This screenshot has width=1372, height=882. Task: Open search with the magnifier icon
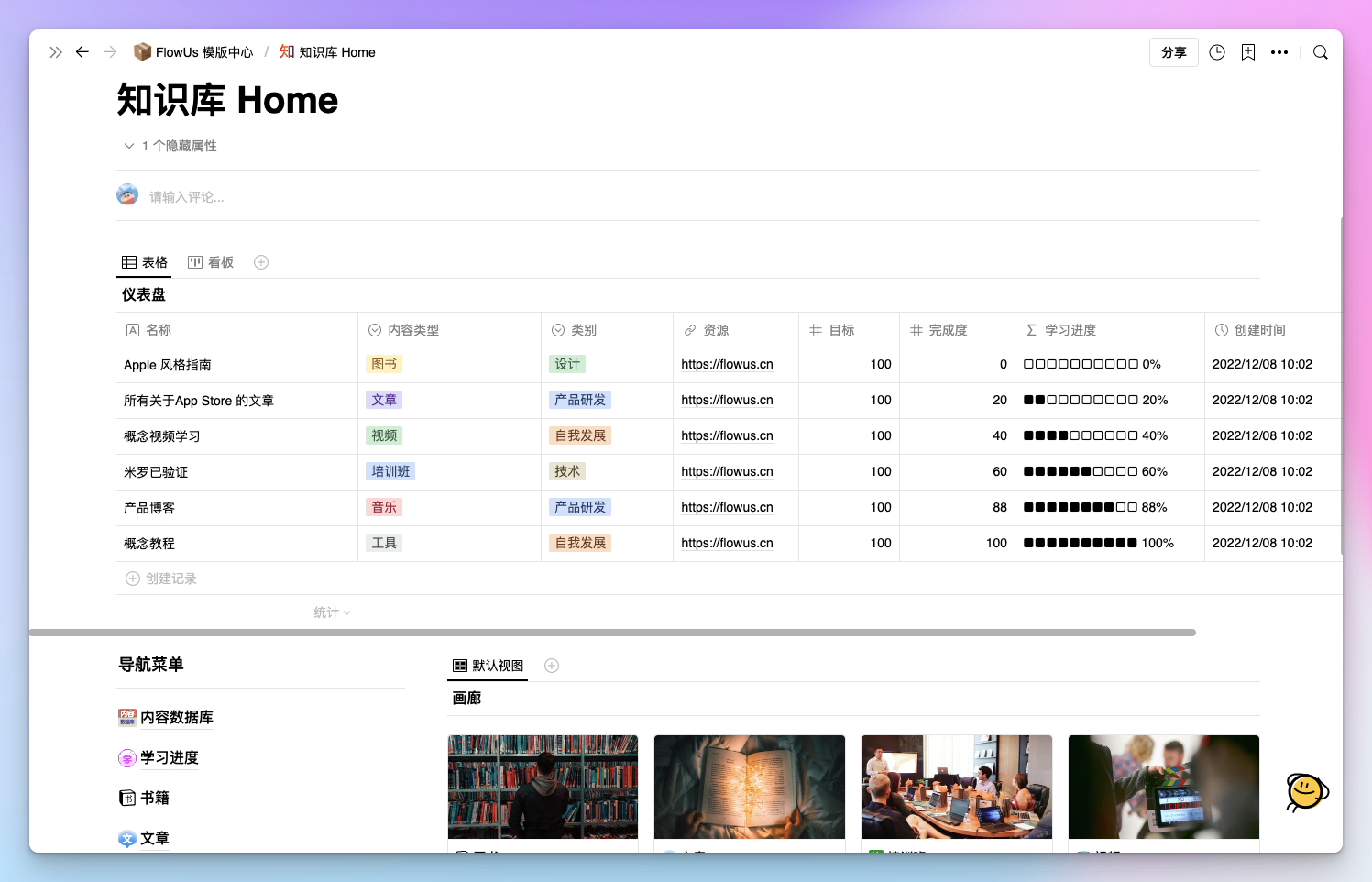pyautogui.click(x=1320, y=52)
